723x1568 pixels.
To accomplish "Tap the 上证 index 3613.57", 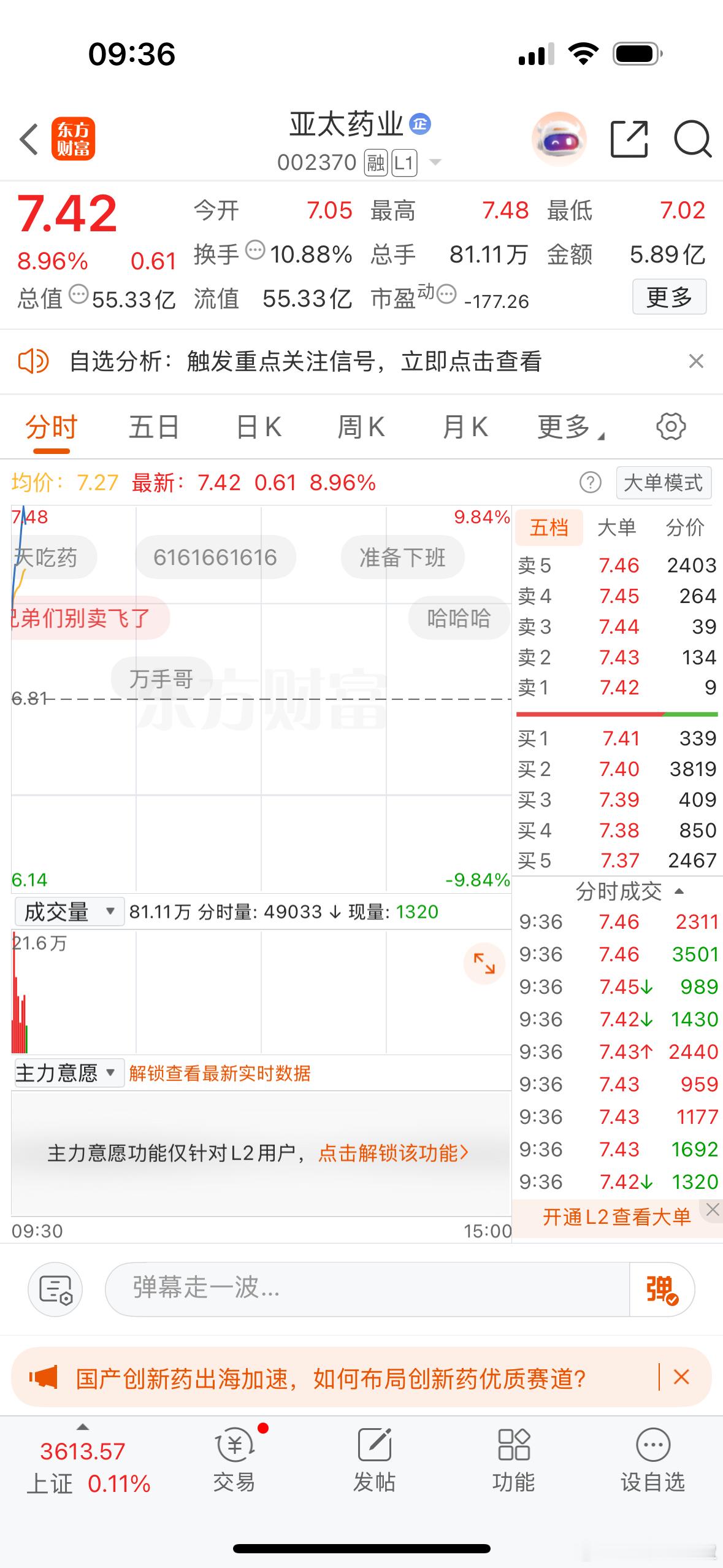I will point(83,1451).
